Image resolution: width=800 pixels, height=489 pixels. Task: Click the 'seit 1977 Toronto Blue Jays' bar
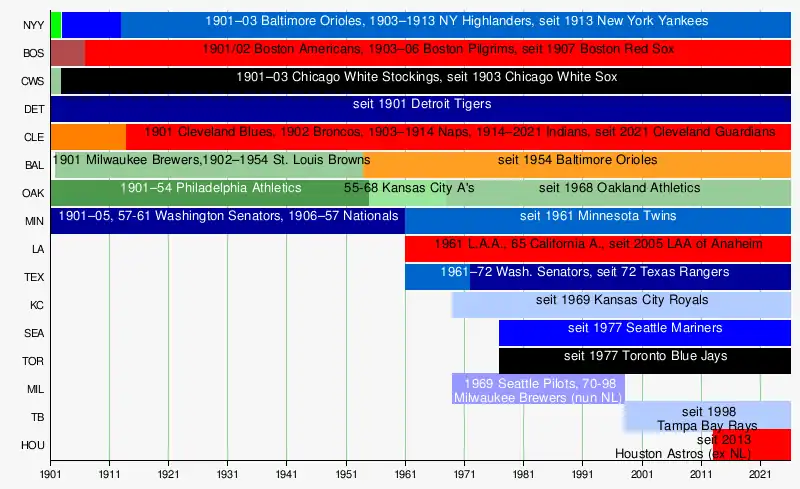click(645, 361)
